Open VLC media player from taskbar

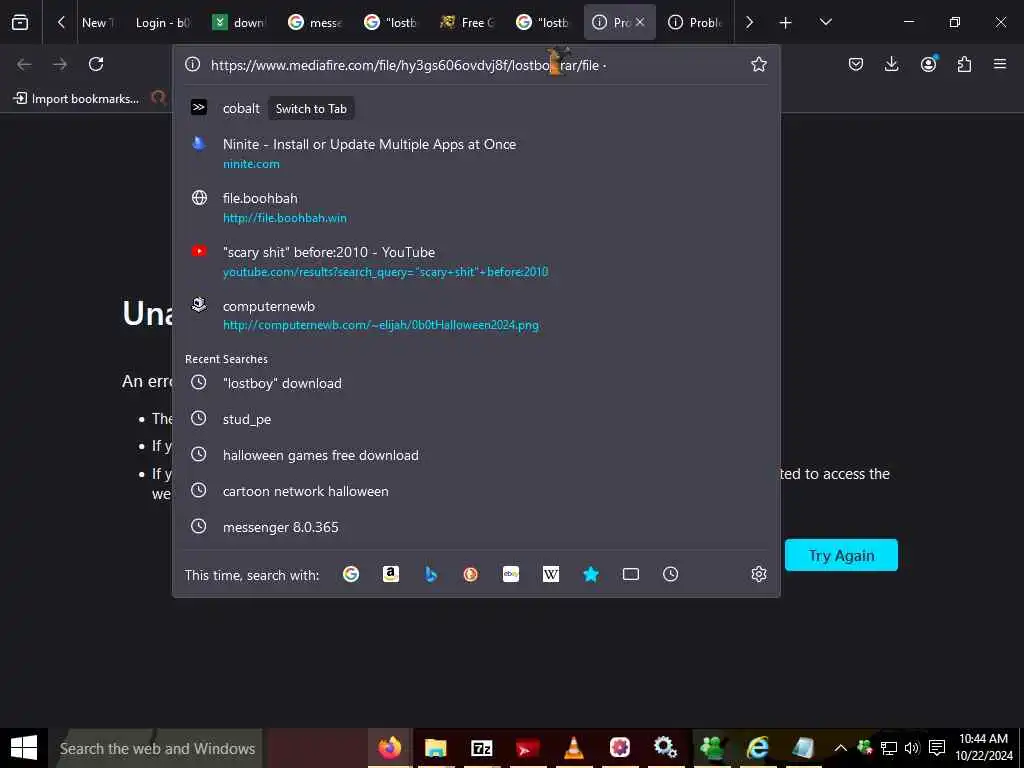573,748
